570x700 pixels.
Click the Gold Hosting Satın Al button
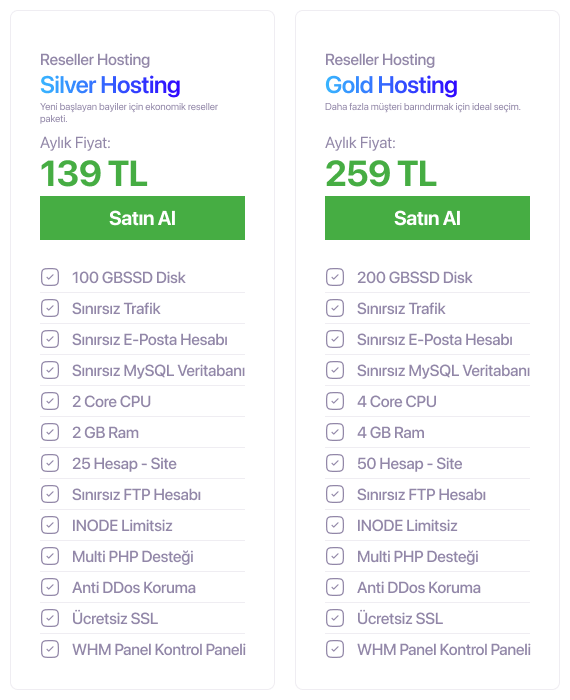pos(427,218)
